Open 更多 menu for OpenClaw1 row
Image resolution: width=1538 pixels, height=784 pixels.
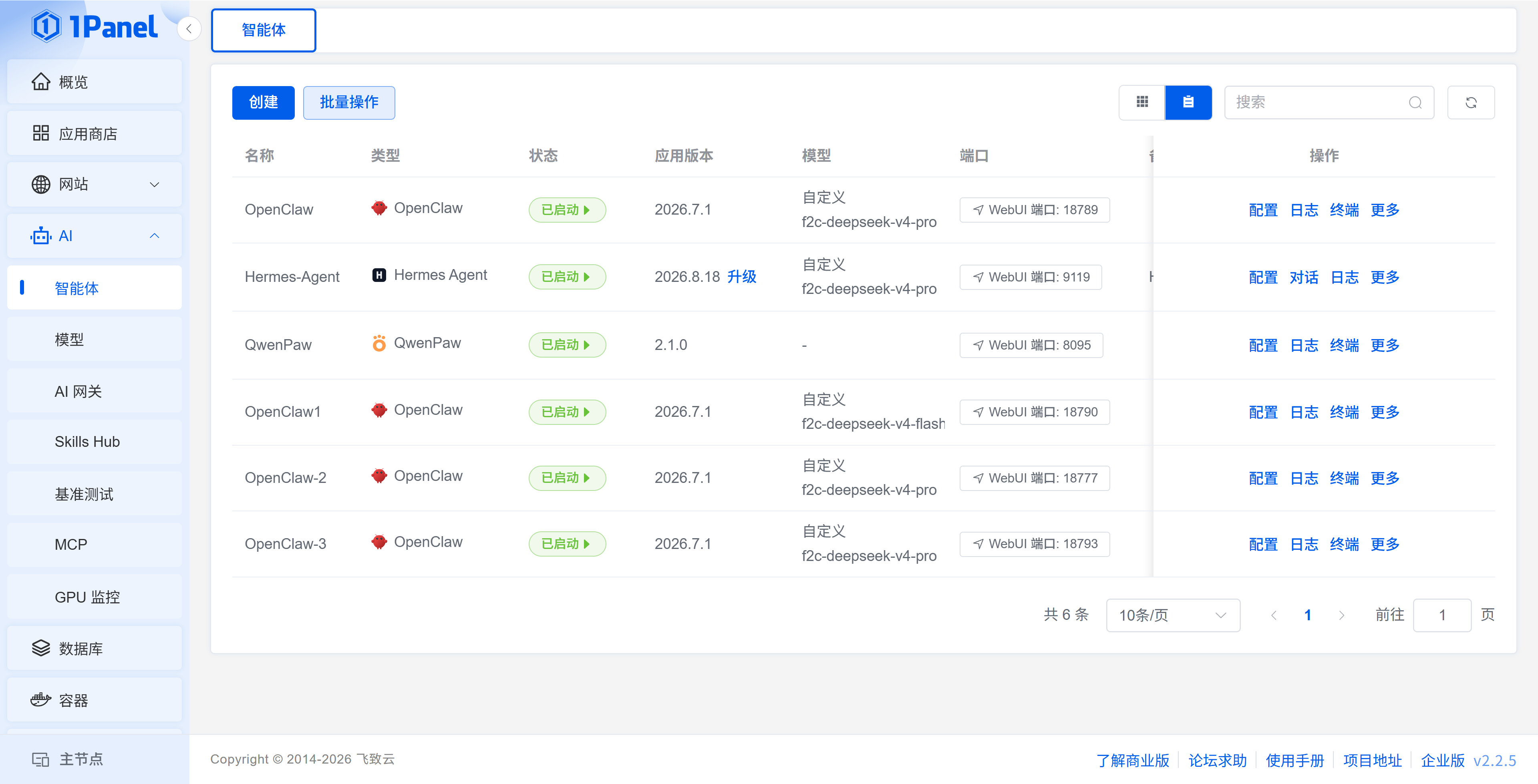tap(1385, 412)
